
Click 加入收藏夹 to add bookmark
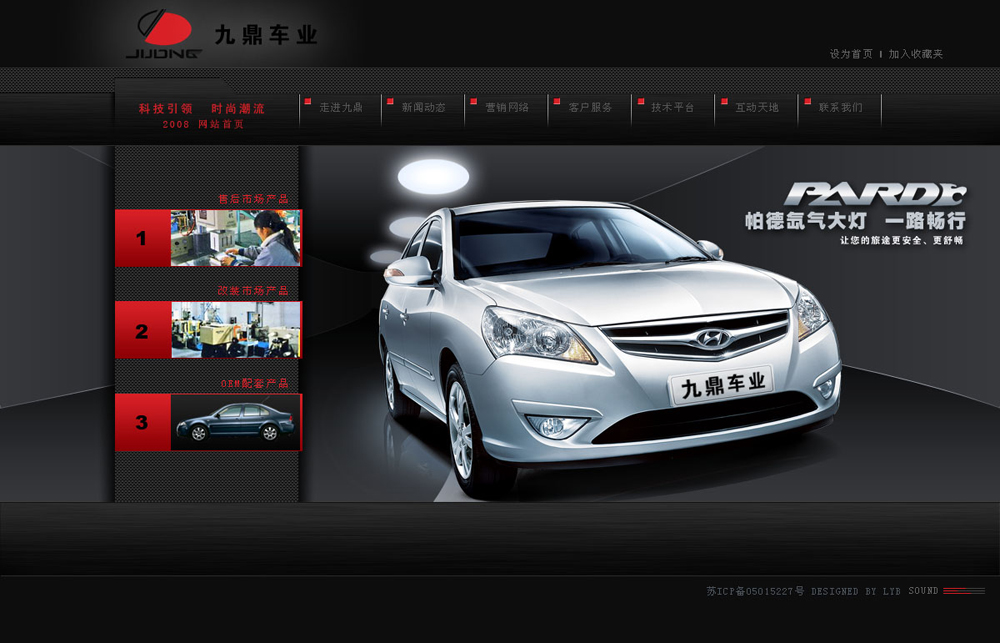coord(916,54)
